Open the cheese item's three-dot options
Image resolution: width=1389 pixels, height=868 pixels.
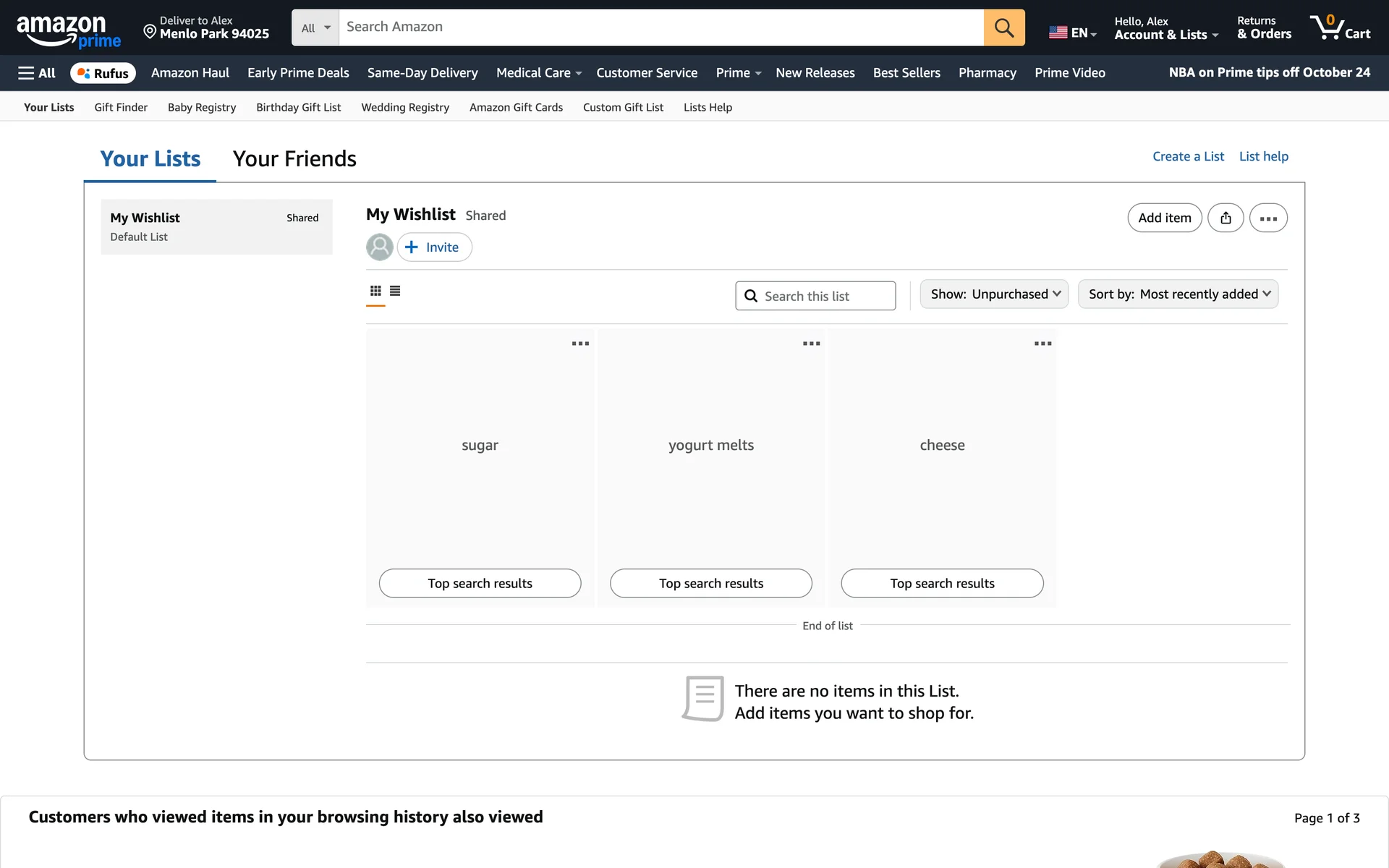tap(1042, 344)
